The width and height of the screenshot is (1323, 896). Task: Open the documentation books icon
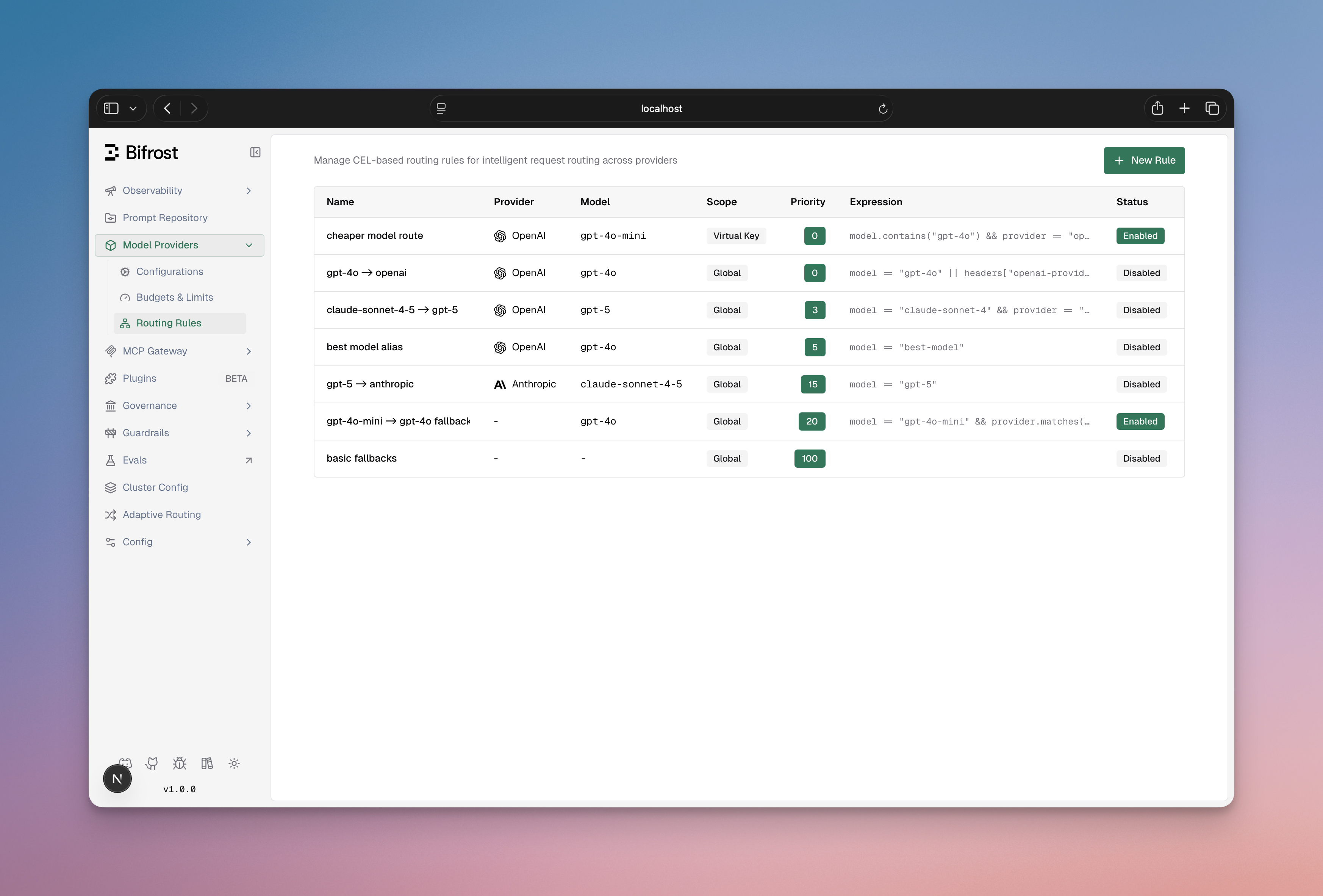(x=206, y=763)
